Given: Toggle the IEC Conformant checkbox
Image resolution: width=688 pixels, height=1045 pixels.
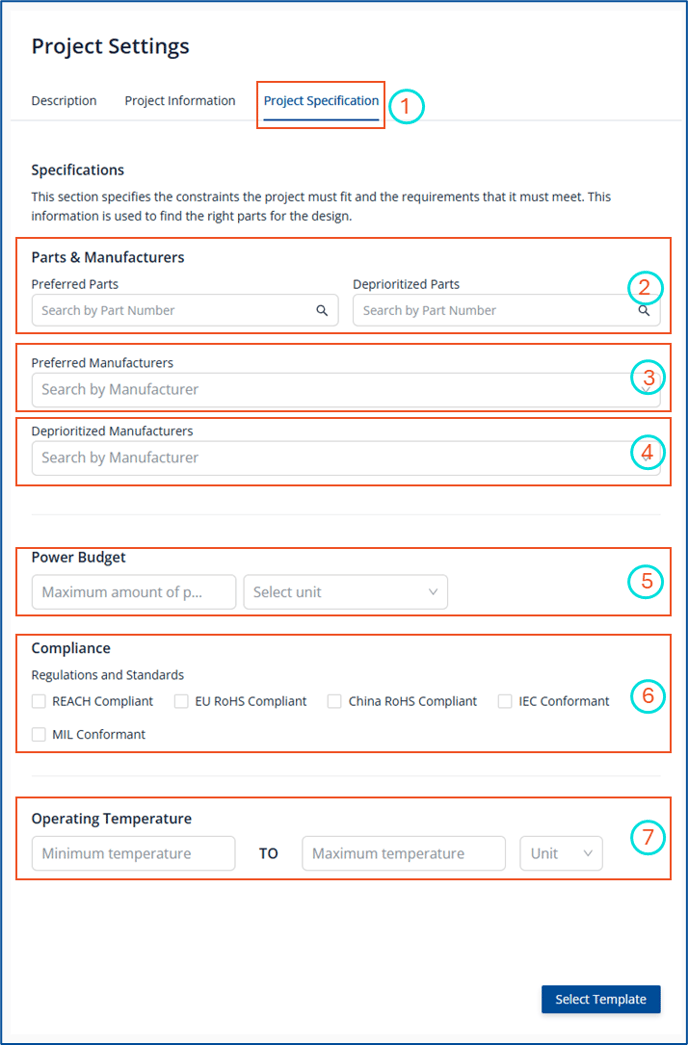Looking at the screenshot, I should [505, 701].
